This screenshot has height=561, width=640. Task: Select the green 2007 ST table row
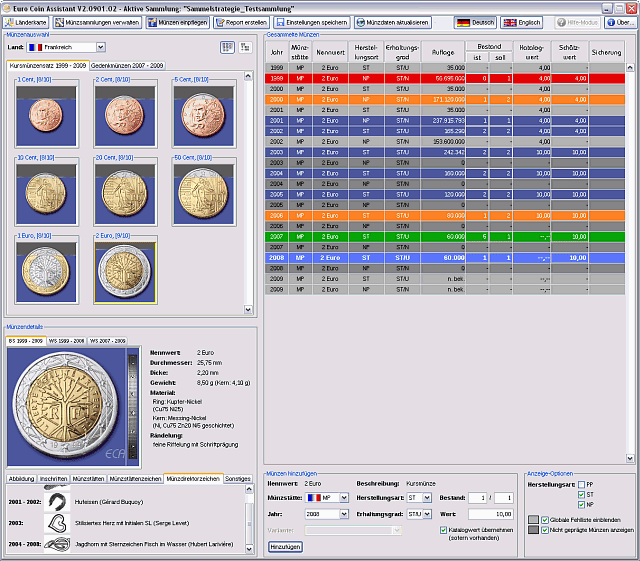[445, 236]
